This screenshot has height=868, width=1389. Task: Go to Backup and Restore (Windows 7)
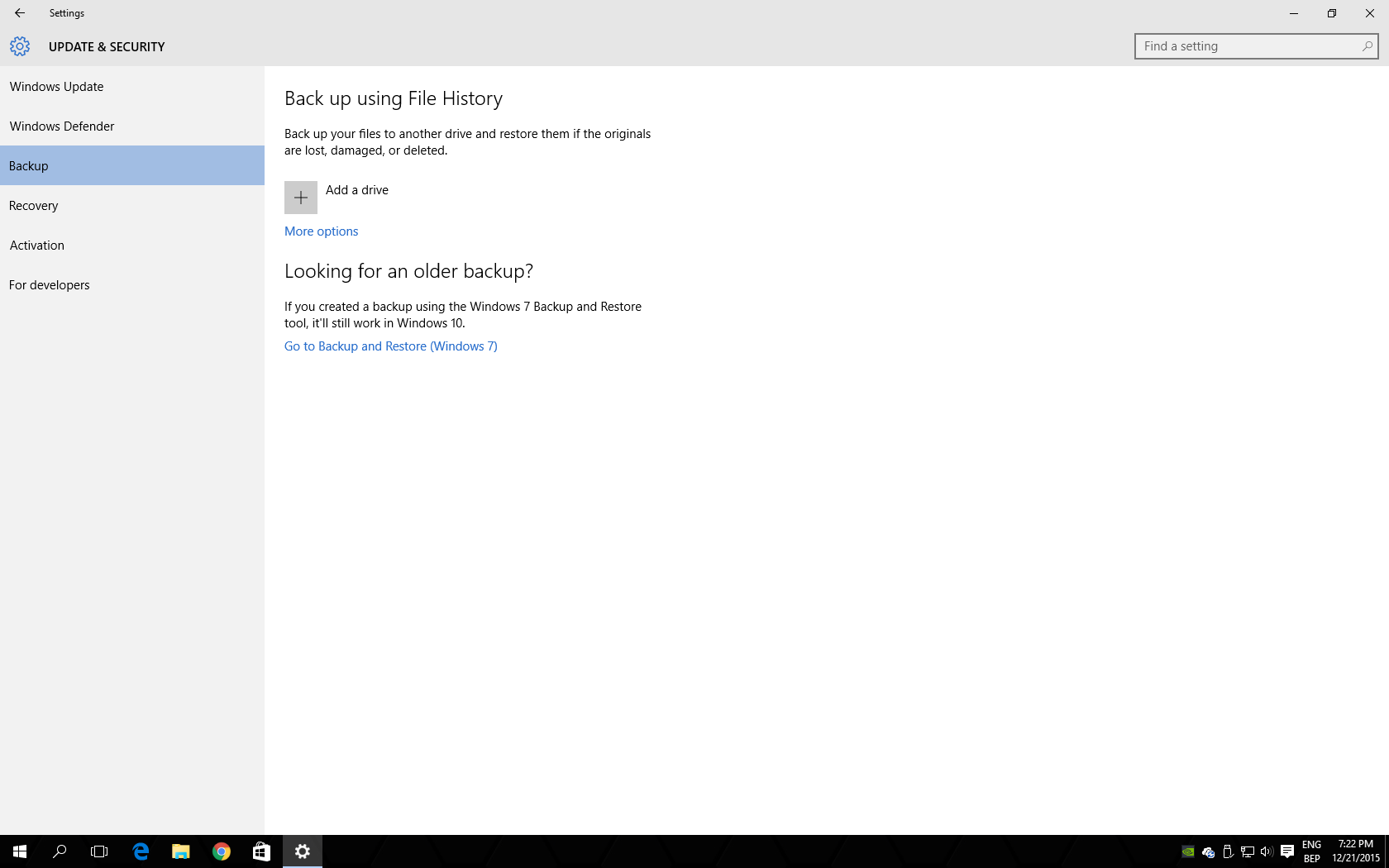coord(391,346)
